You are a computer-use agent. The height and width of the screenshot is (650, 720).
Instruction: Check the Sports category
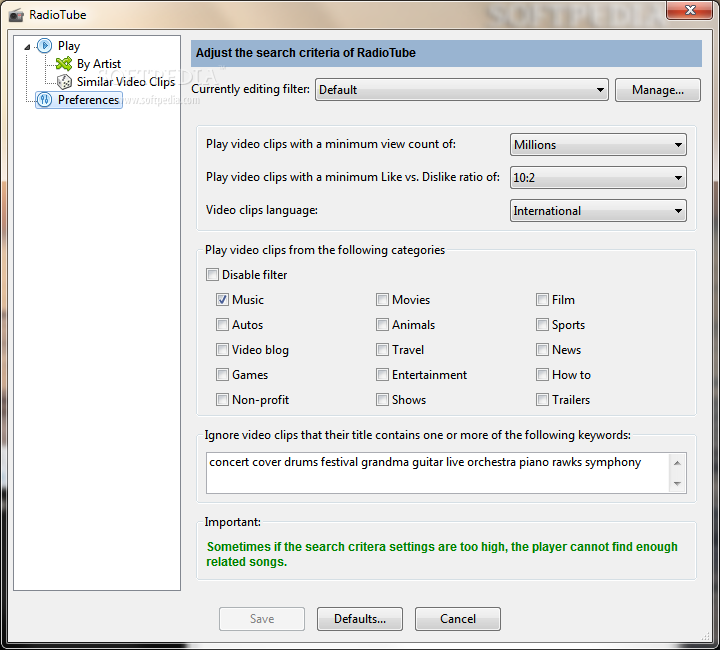tap(542, 325)
